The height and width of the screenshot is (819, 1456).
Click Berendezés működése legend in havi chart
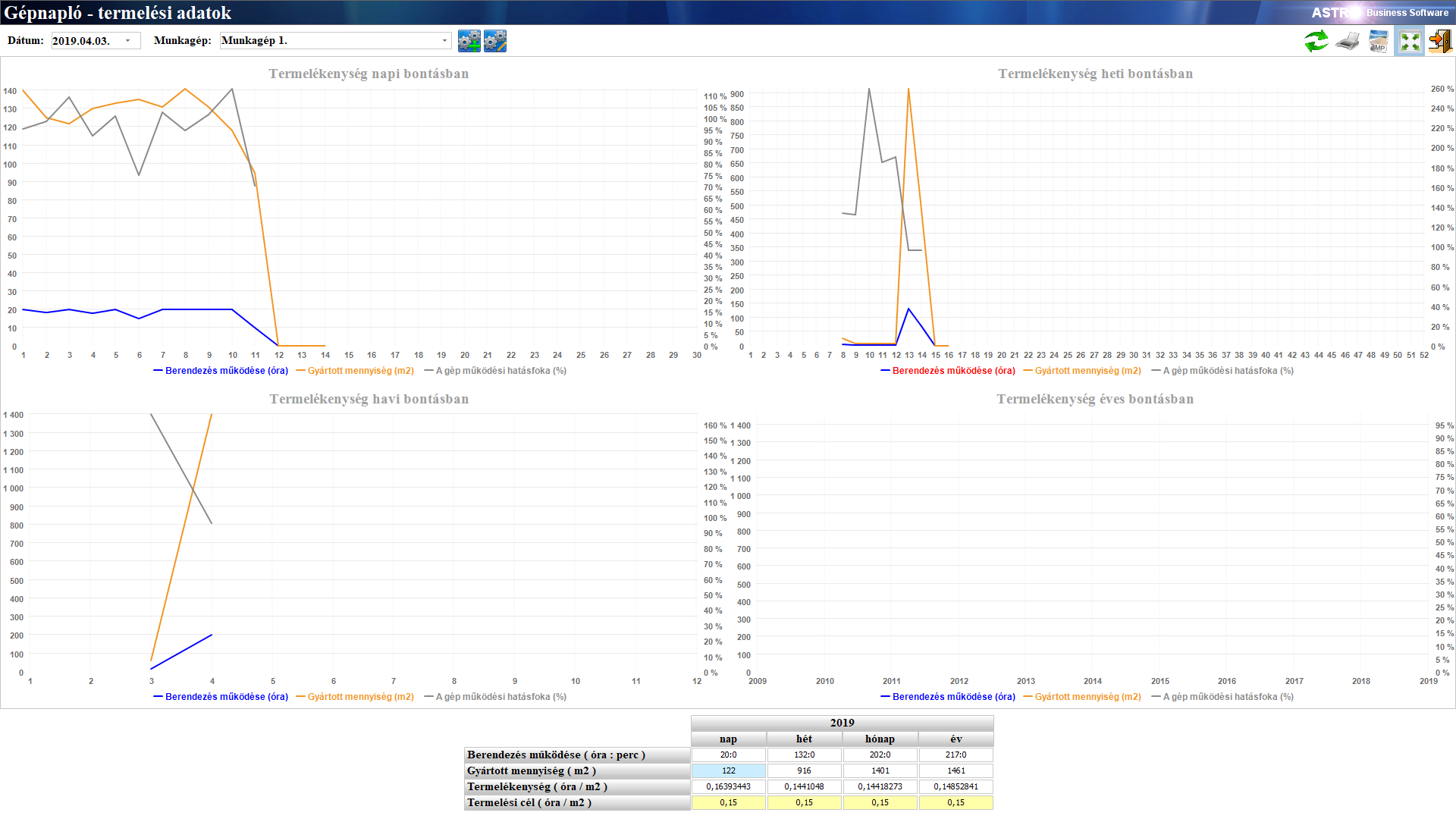[221, 697]
